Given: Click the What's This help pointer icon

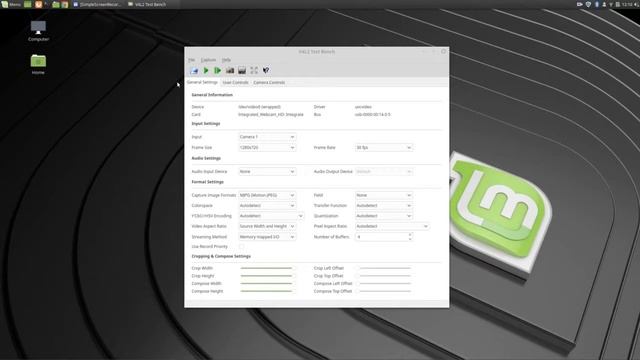Looking at the screenshot, I should pos(266,71).
